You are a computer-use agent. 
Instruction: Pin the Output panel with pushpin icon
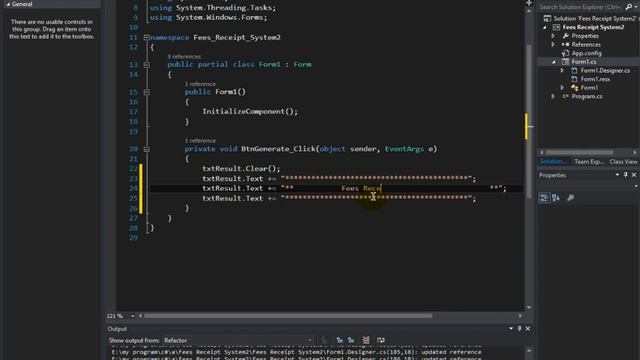coord(520,329)
